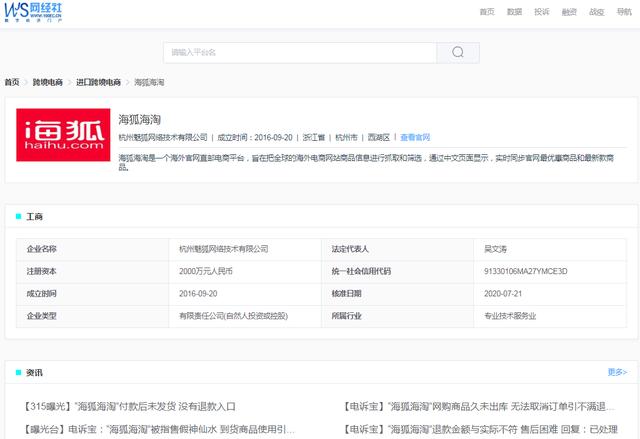Screen dimensions: 640x439
Task: Click 浙江省 in the company info line
Action: pos(314,137)
